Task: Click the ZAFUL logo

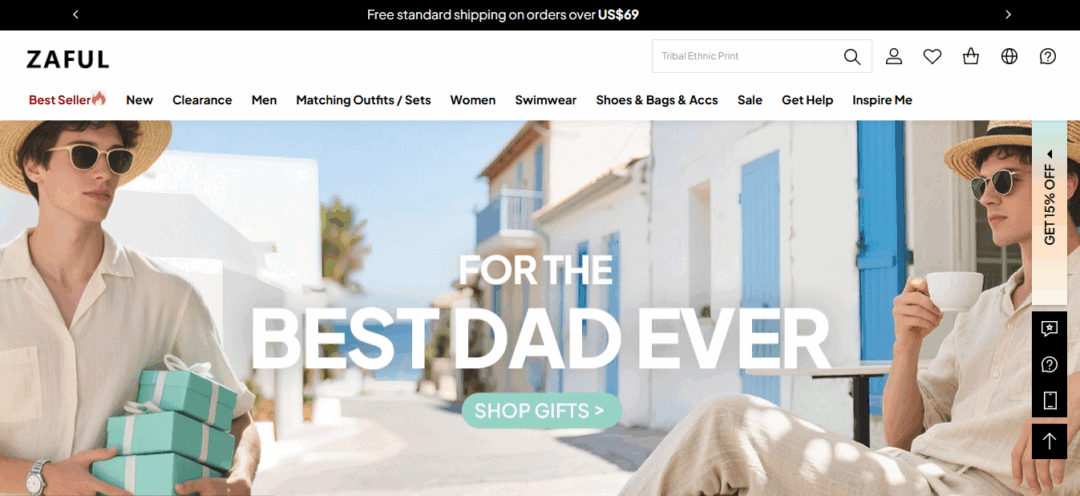Action: click(68, 59)
